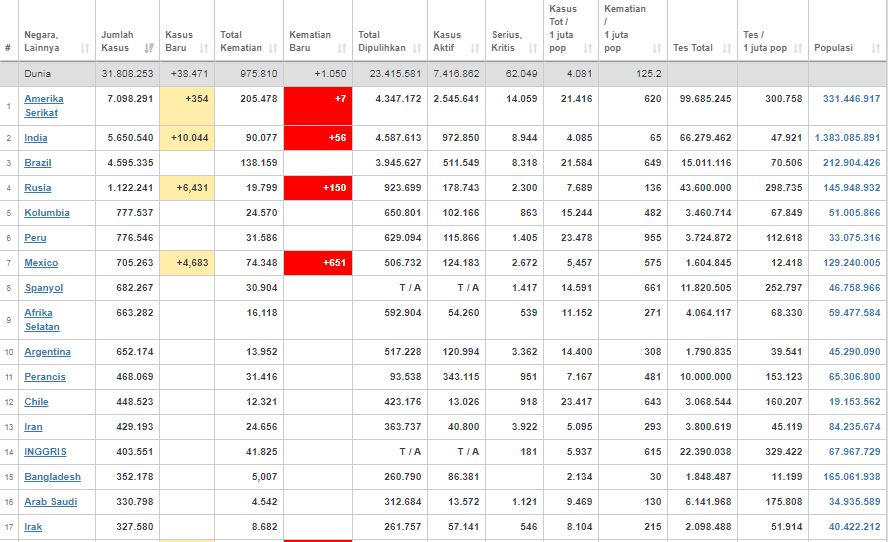Open population link 1.383.085.891

tap(847, 138)
